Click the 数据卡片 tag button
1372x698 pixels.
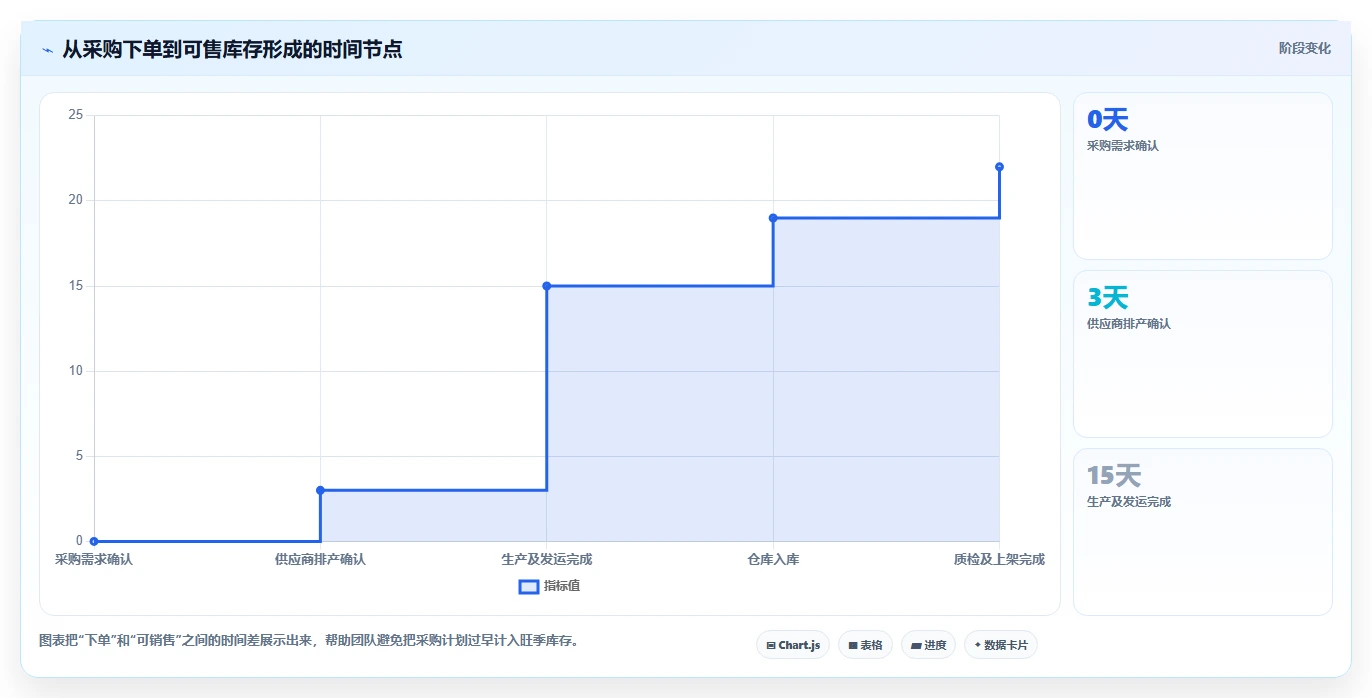tap(1000, 645)
